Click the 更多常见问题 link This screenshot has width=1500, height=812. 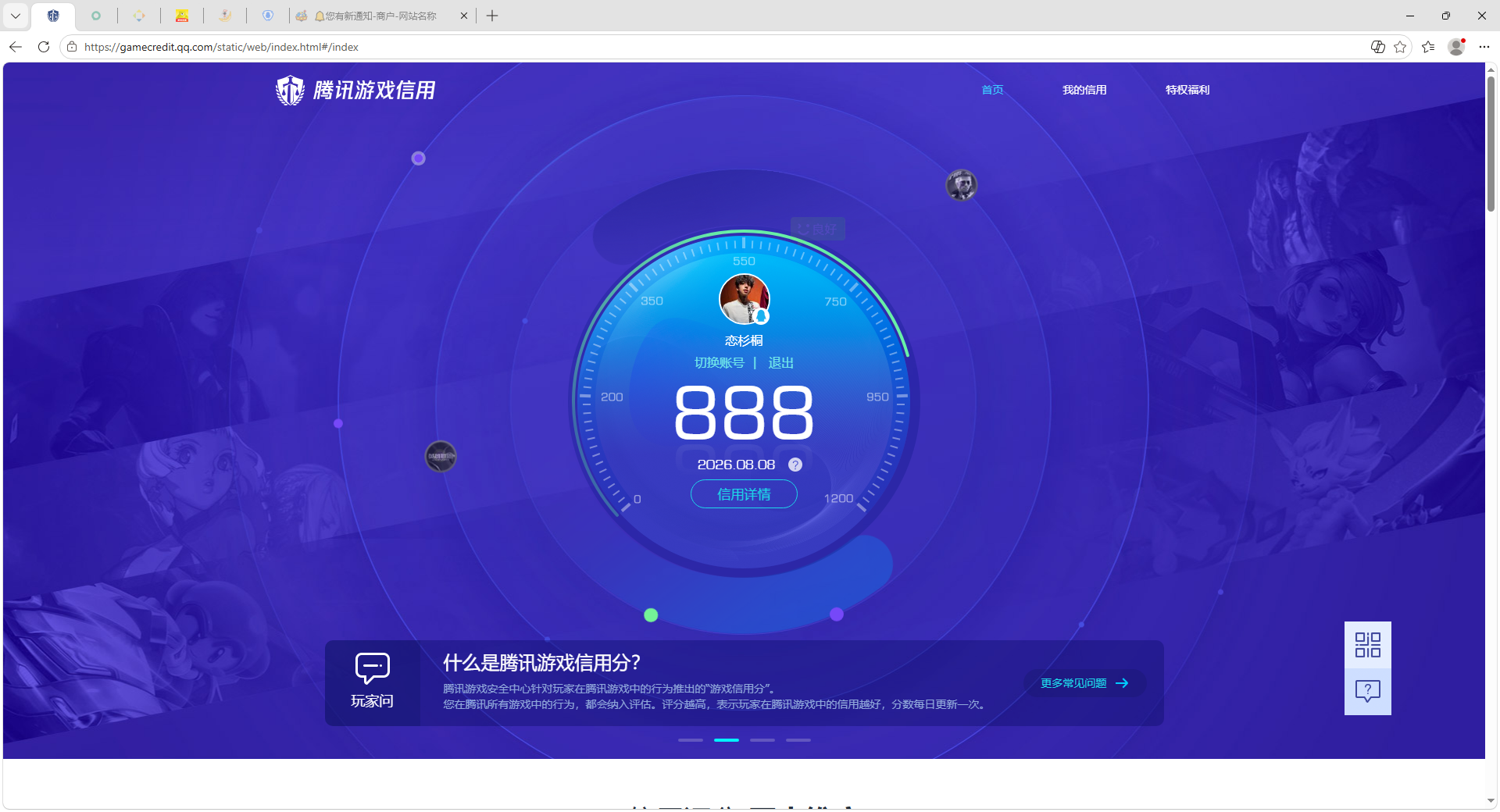pyautogui.click(x=1084, y=683)
